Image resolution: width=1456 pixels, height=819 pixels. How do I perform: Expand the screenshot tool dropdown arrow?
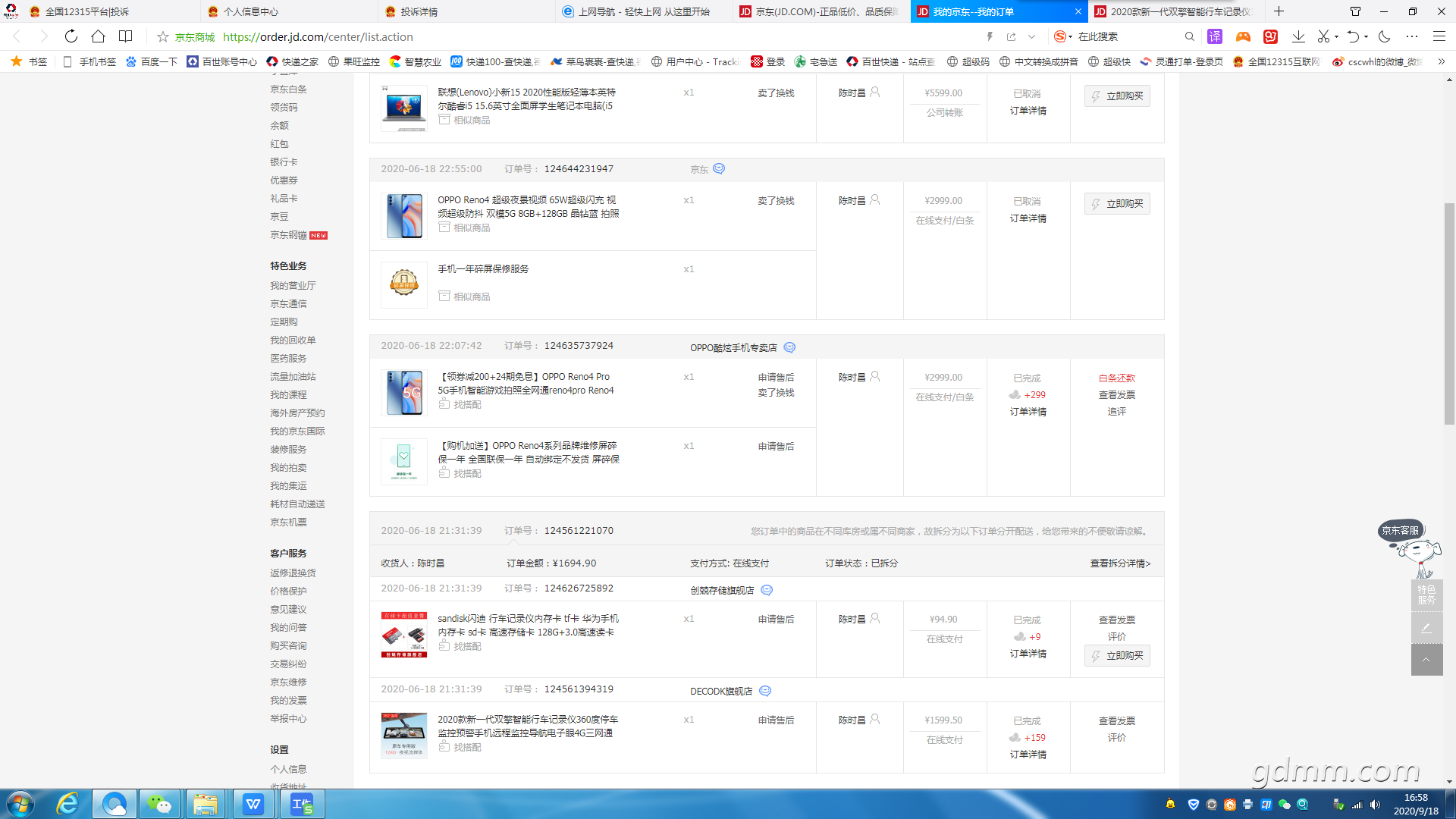pos(1336,36)
